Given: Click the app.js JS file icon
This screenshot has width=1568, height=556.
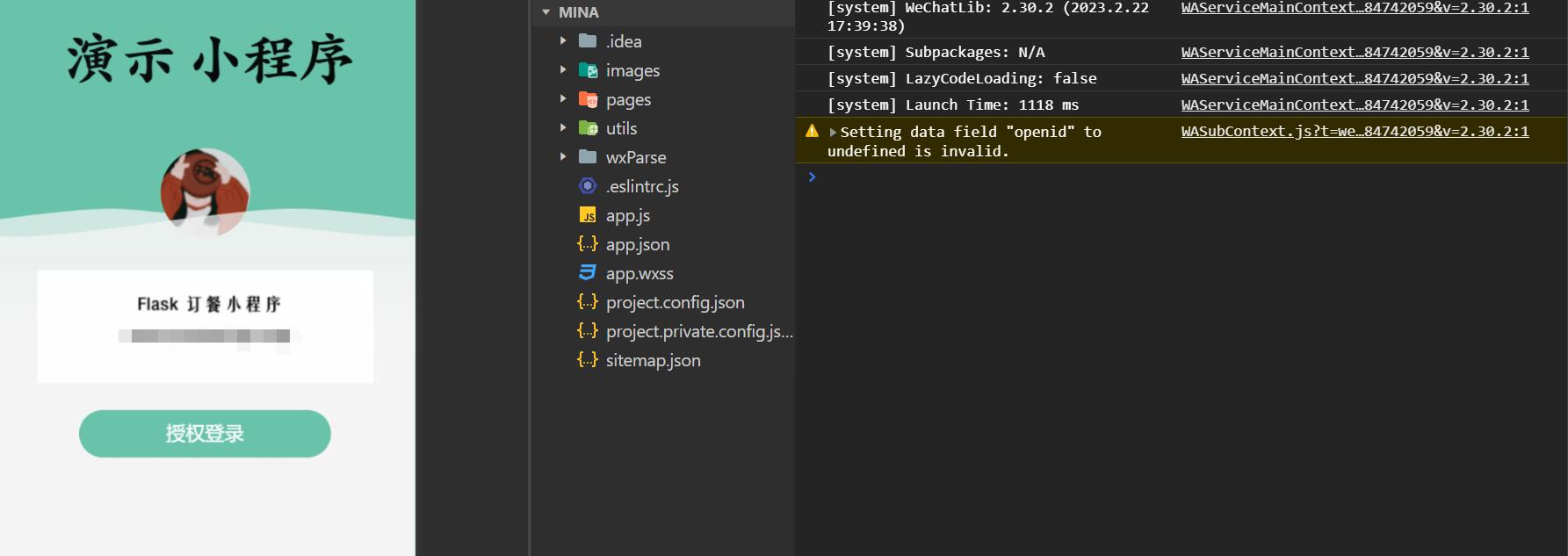Looking at the screenshot, I should click(x=588, y=215).
